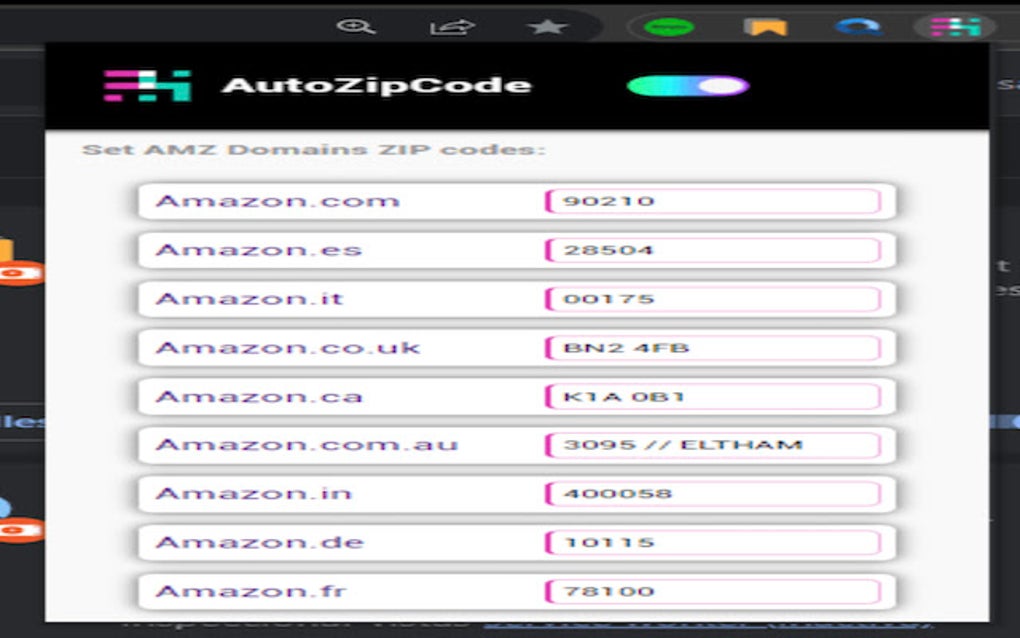Click the zoom magnifier icon in browser toolbar

(x=356, y=27)
